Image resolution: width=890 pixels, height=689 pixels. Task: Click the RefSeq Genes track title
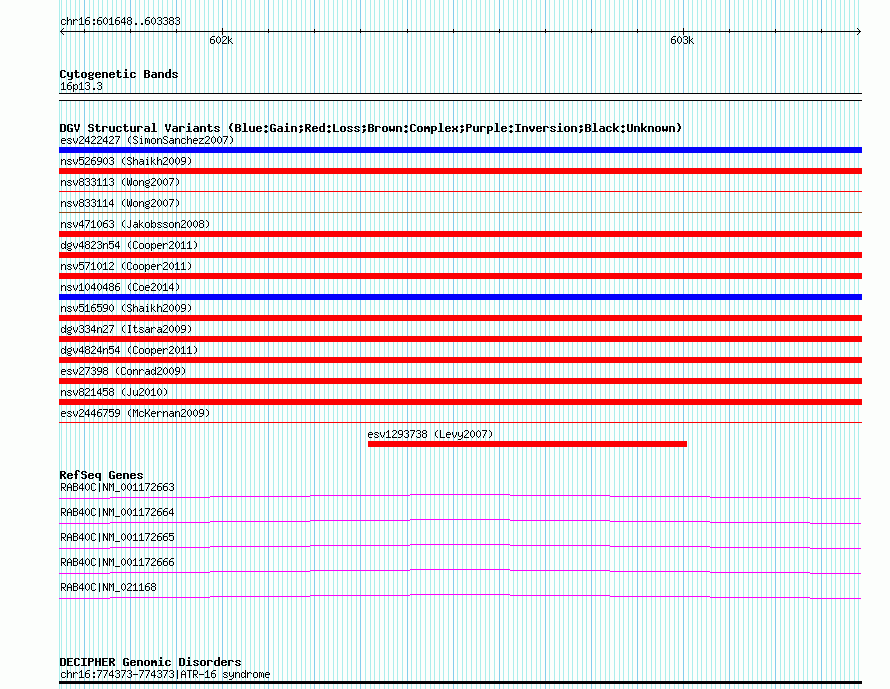(x=102, y=475)
